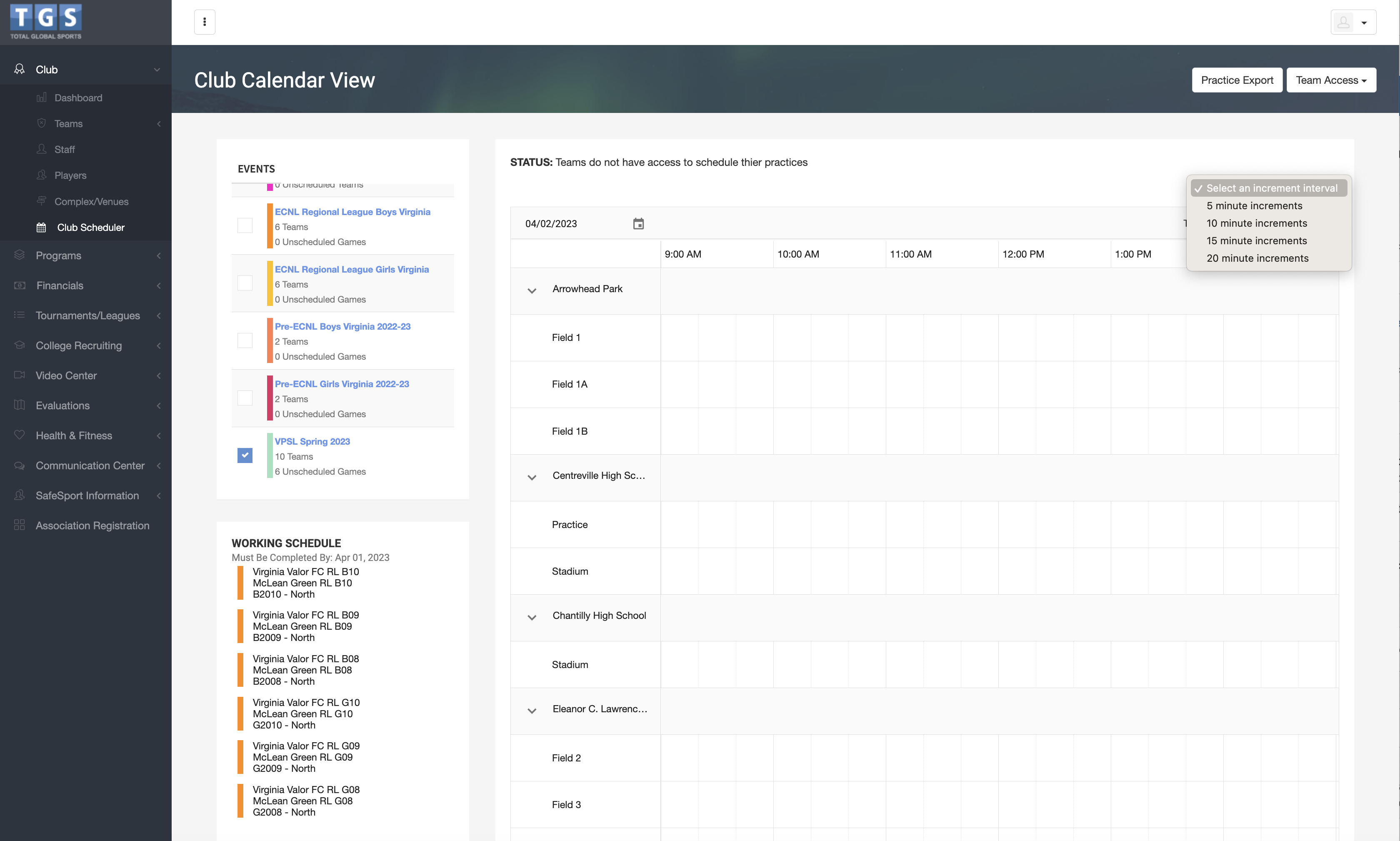Viewport: 1400px width, 841px height.
Task: Collapse the Chantilly High School venue
Action: 531,617
